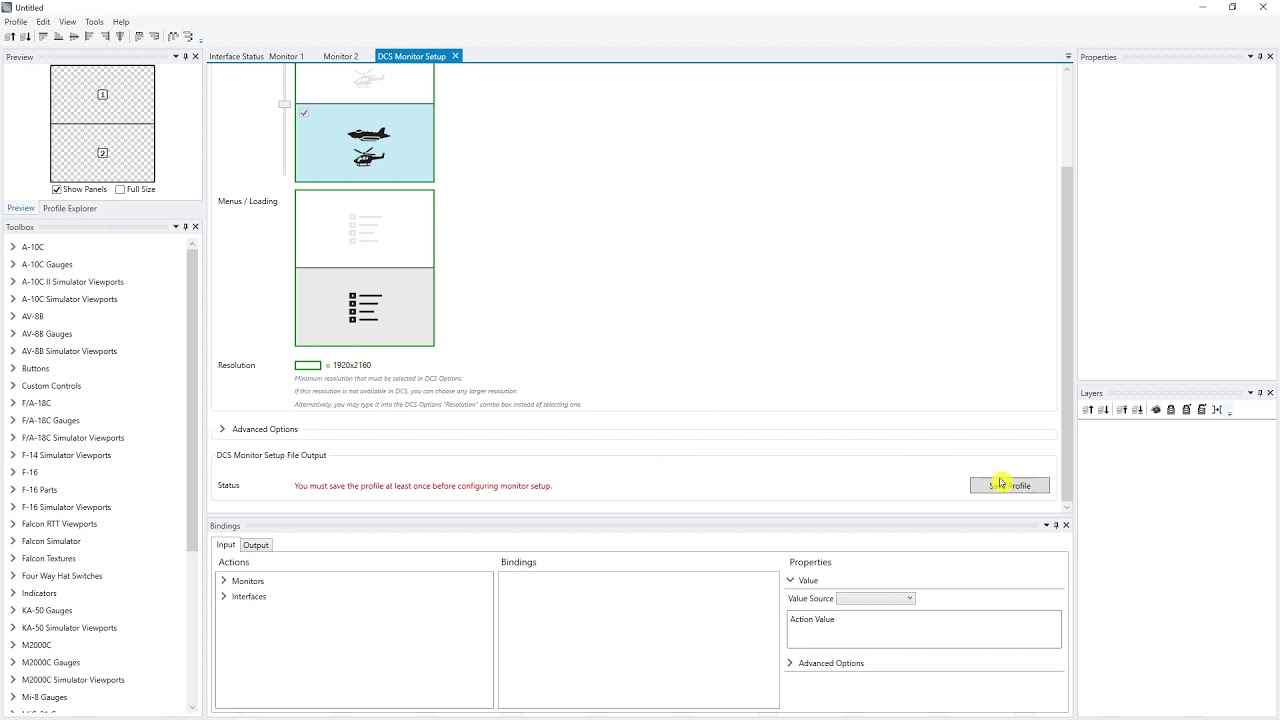
Task: Click the lower Menus / Loading monitor tile
Action: (365, 307)
